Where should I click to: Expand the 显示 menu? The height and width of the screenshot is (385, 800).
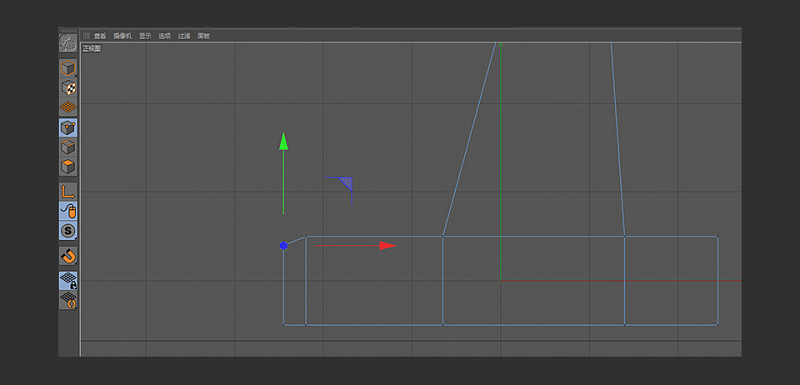(x=145, y=36)
